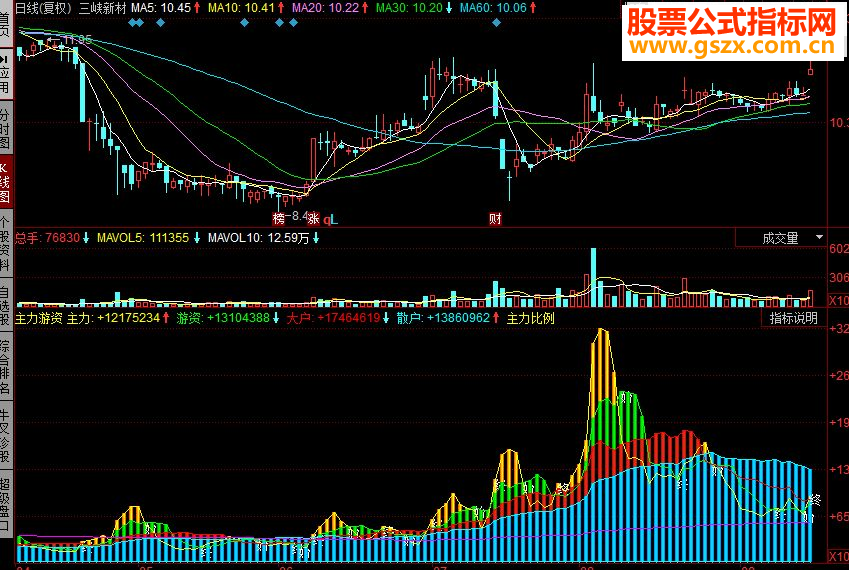
Task: Click the blue diamond marker below MA60
Action: [497, 23]
